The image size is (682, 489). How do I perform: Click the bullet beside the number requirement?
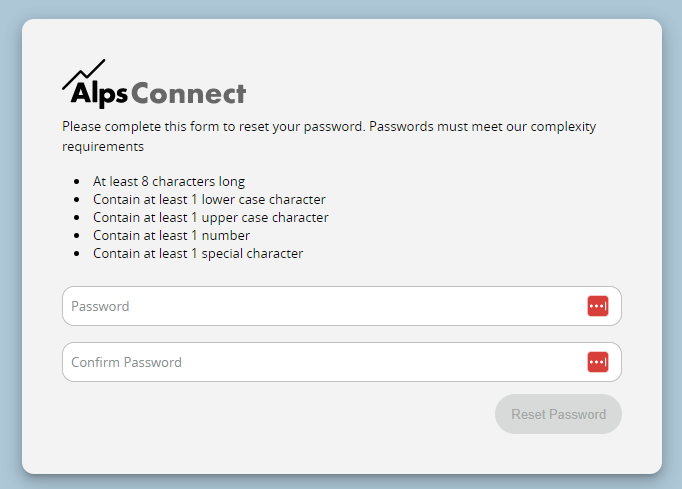77,237
